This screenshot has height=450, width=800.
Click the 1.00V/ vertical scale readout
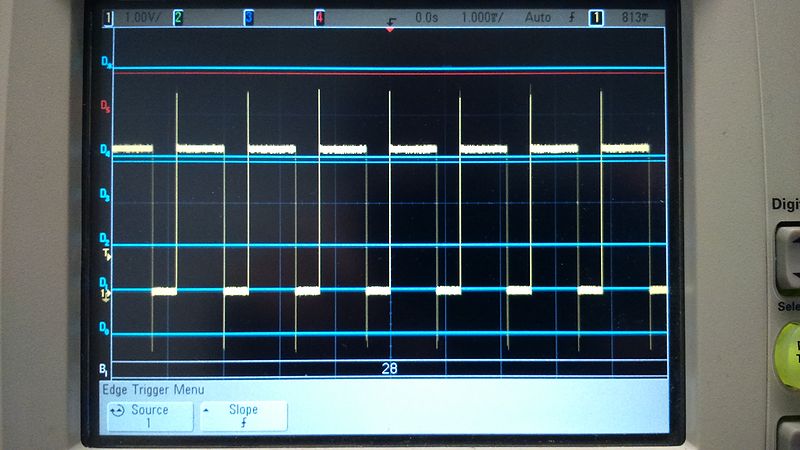point(141,17)
